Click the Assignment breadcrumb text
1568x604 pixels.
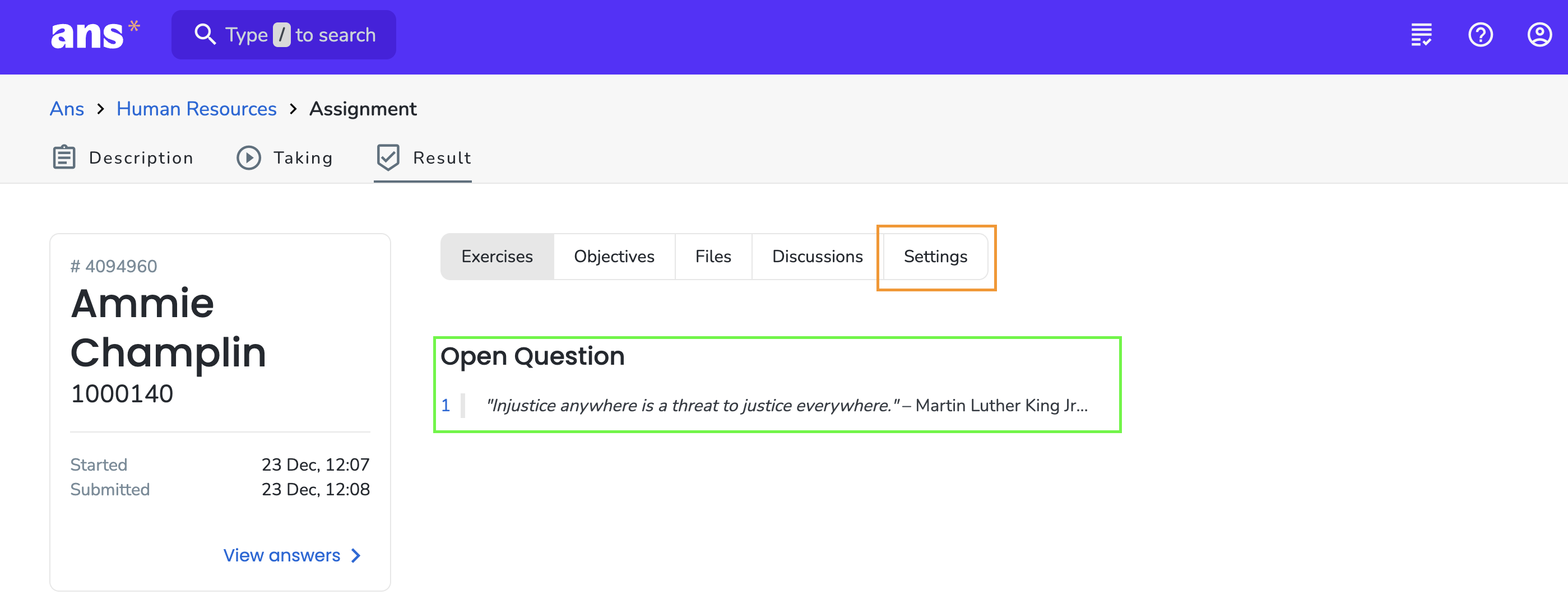(363, 108)
